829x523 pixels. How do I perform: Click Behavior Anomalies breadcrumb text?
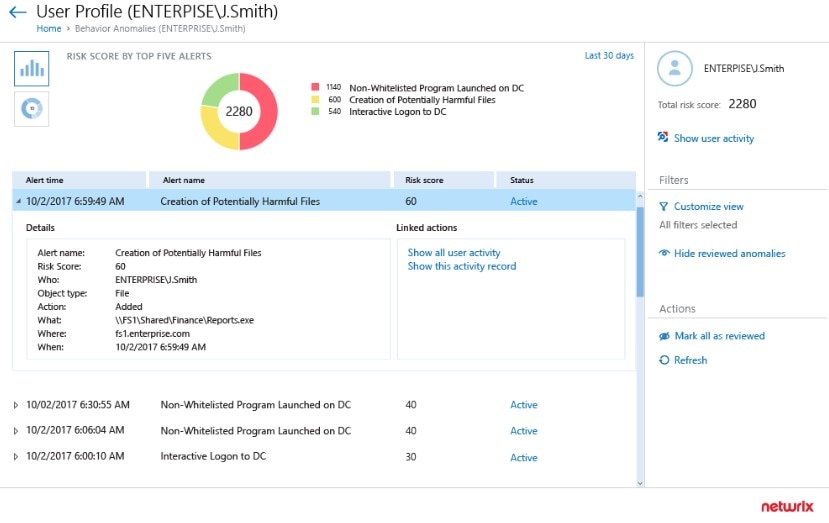(160, 29)
